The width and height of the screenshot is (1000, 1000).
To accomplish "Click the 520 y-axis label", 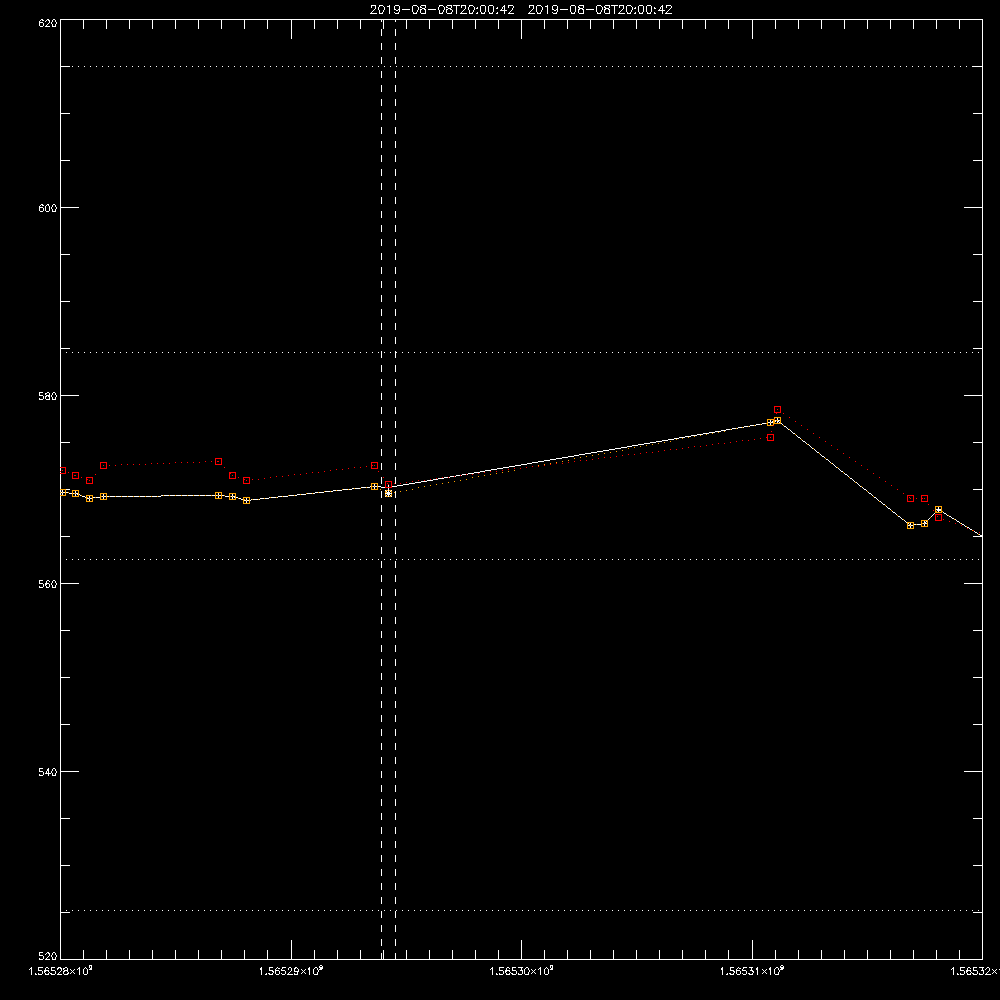I will 48,956.
